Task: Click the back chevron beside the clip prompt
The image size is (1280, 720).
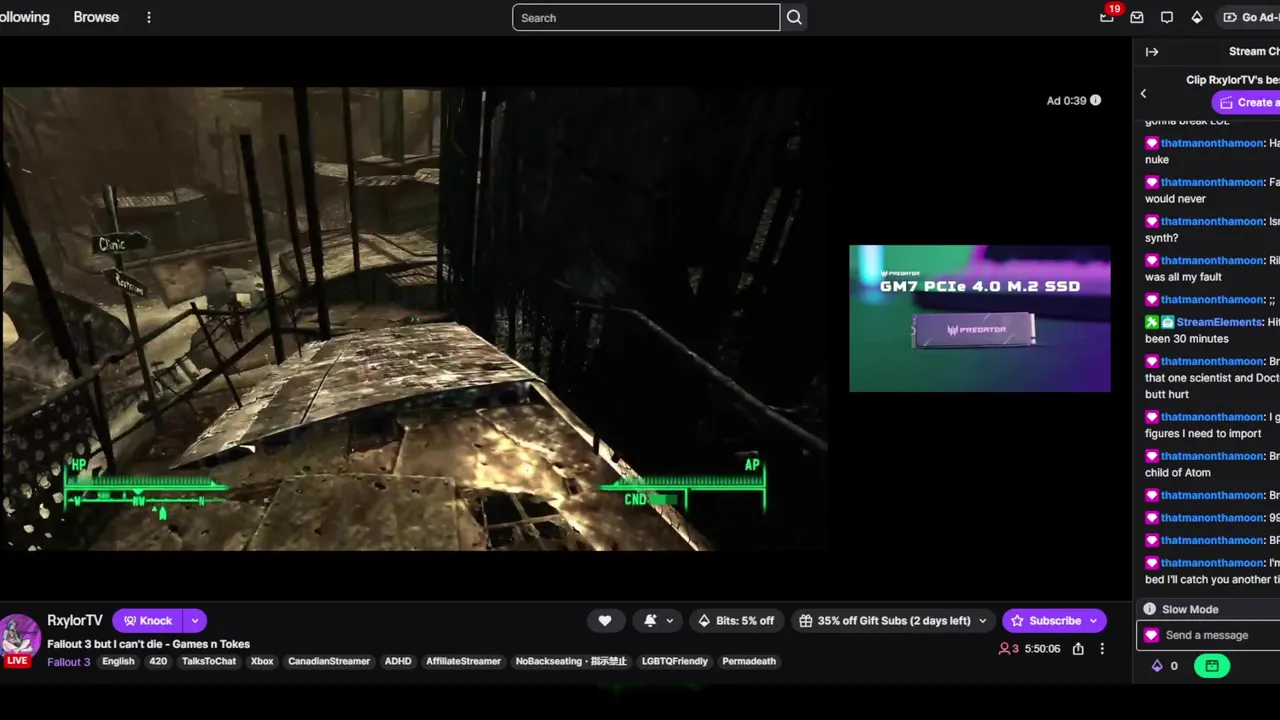Action: coord(1143,94)
